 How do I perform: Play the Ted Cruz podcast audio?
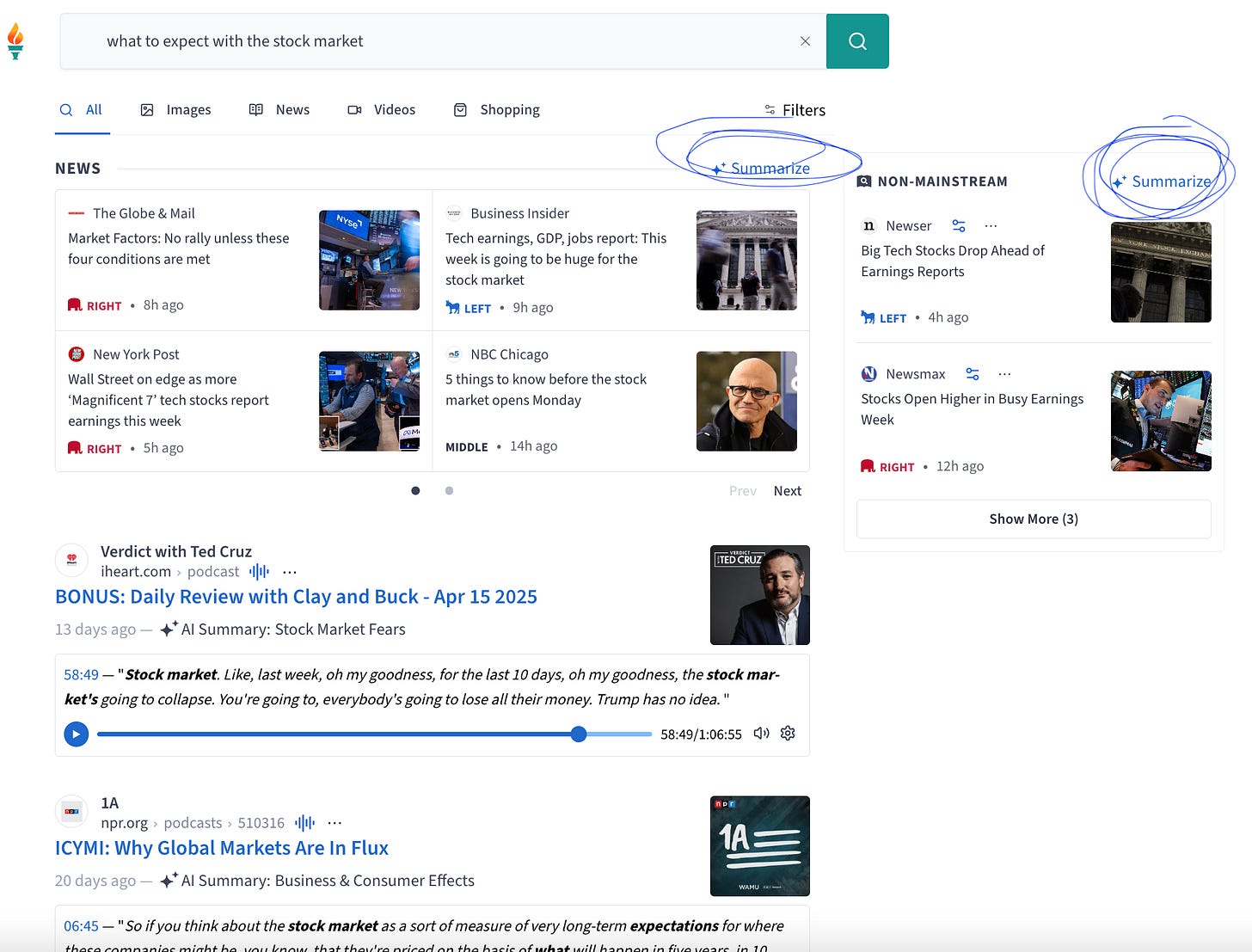coord(77,734)
